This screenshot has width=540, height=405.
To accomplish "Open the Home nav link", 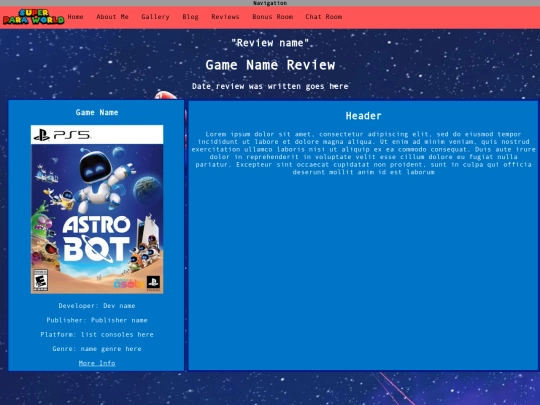I will pos(75,17).
